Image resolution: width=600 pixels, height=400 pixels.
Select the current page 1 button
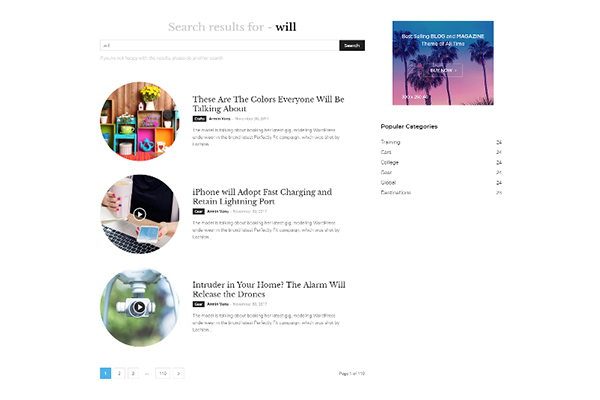tap(106, 373)
